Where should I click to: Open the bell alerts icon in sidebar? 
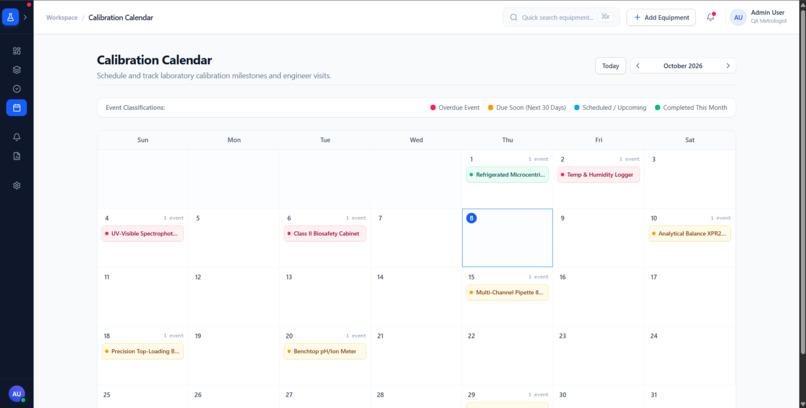click(x=16, y=137)
